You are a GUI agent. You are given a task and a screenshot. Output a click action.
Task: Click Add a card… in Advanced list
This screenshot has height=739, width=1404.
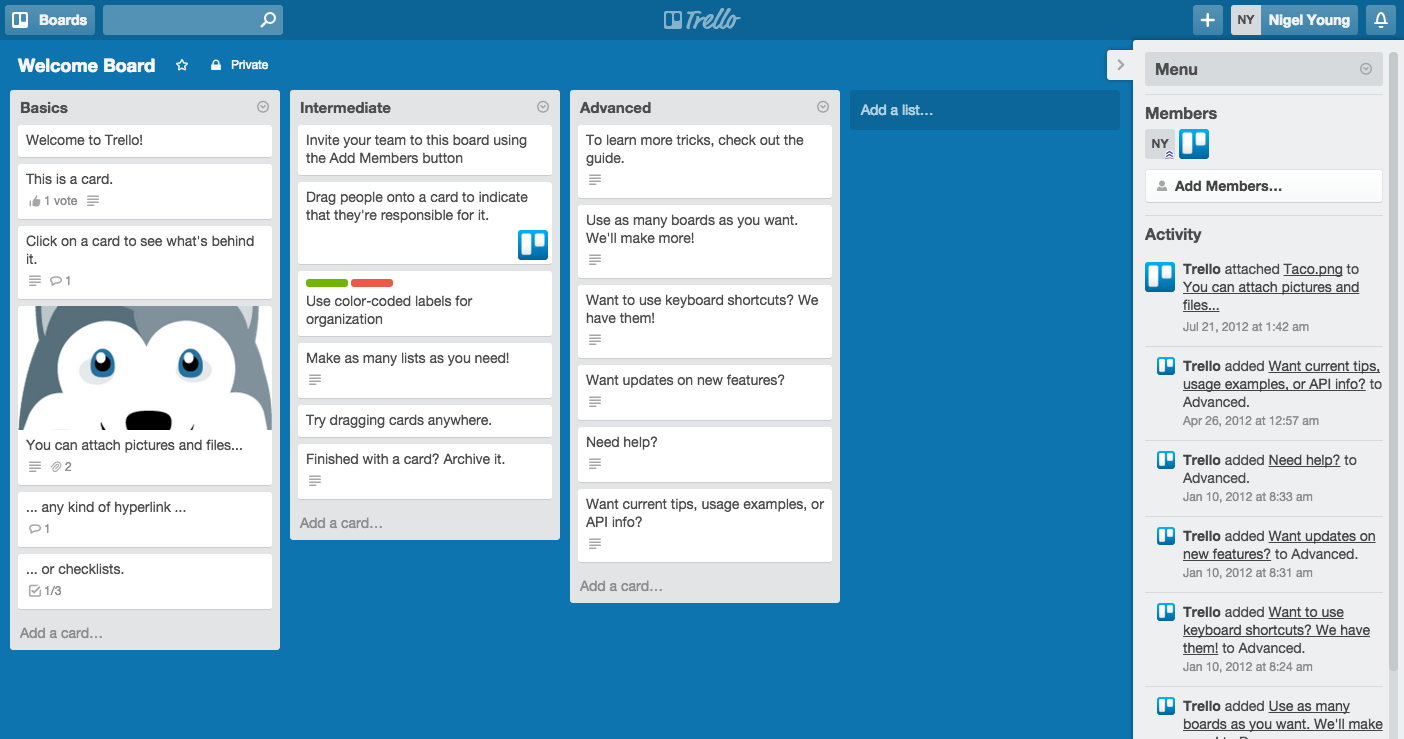point(621,586)
